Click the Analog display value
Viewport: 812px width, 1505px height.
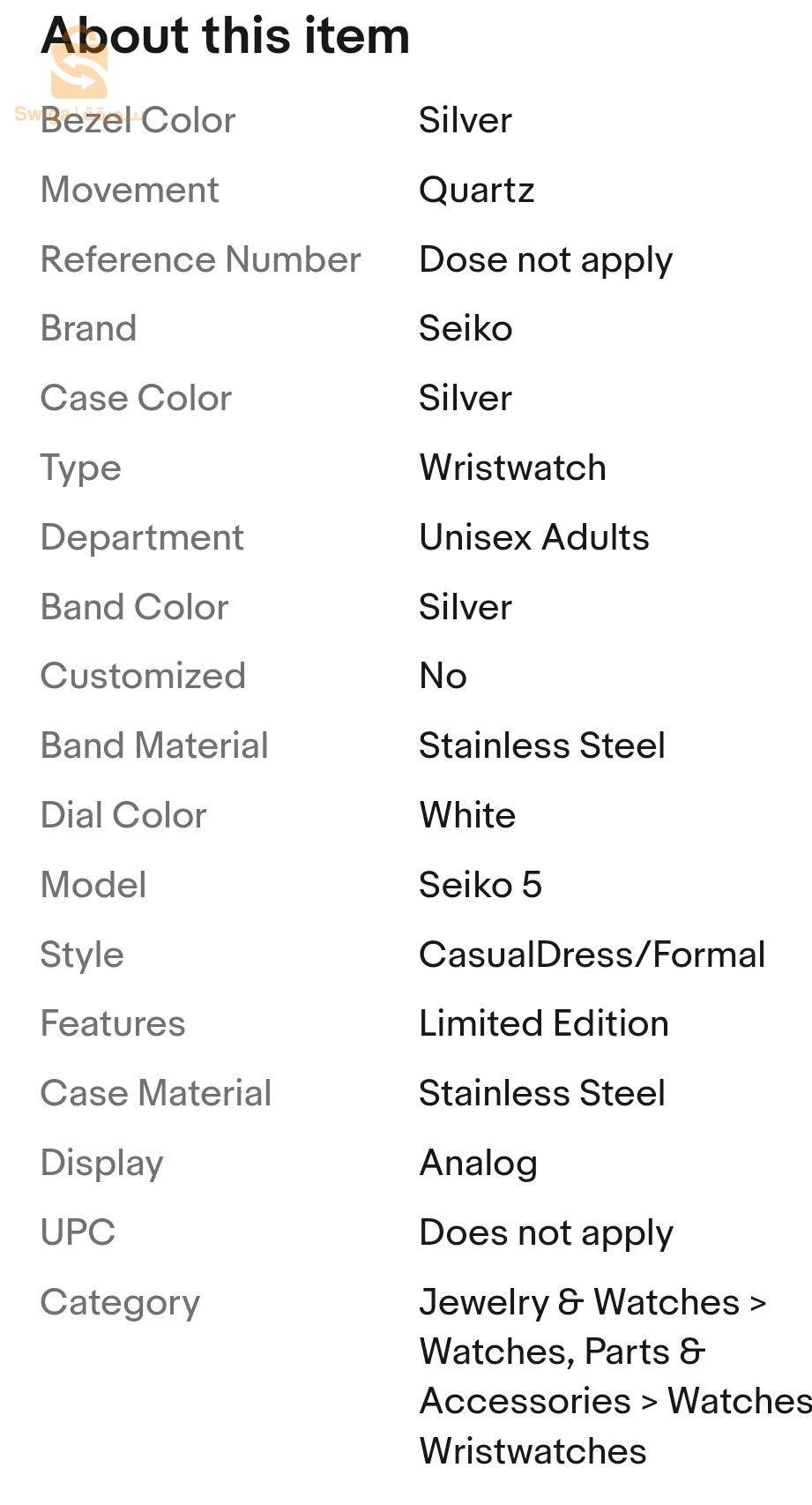click(x=479, y=1163)
